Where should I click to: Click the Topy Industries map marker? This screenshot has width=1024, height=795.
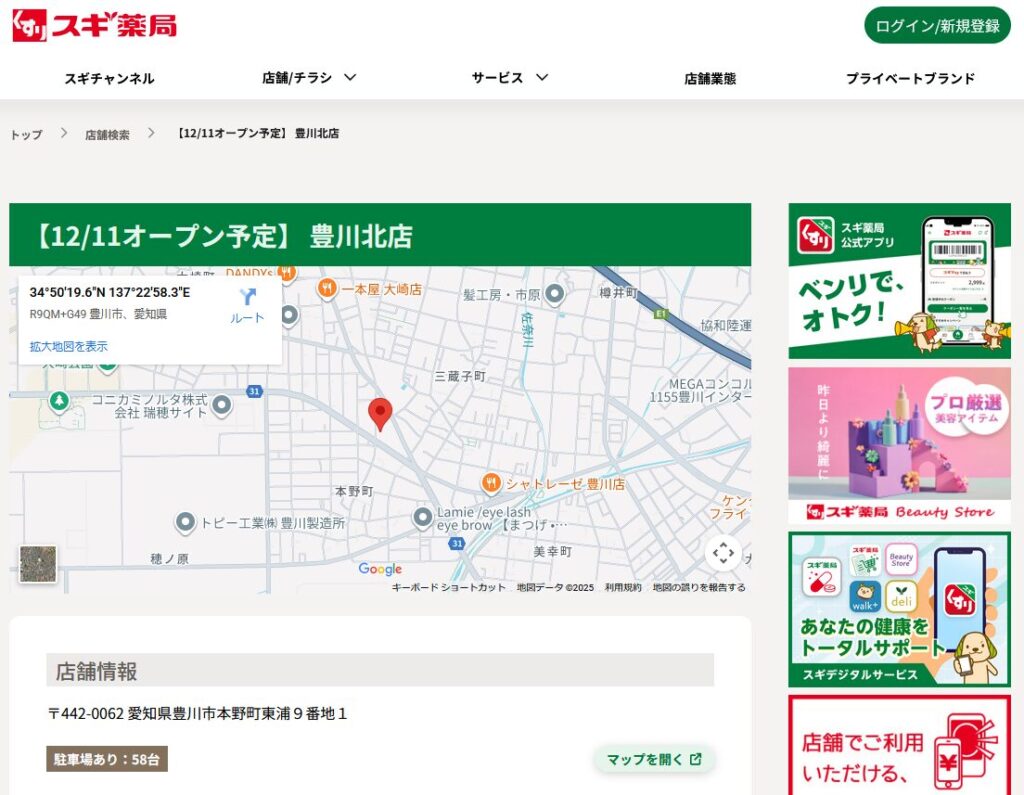[x=185, y=522]
